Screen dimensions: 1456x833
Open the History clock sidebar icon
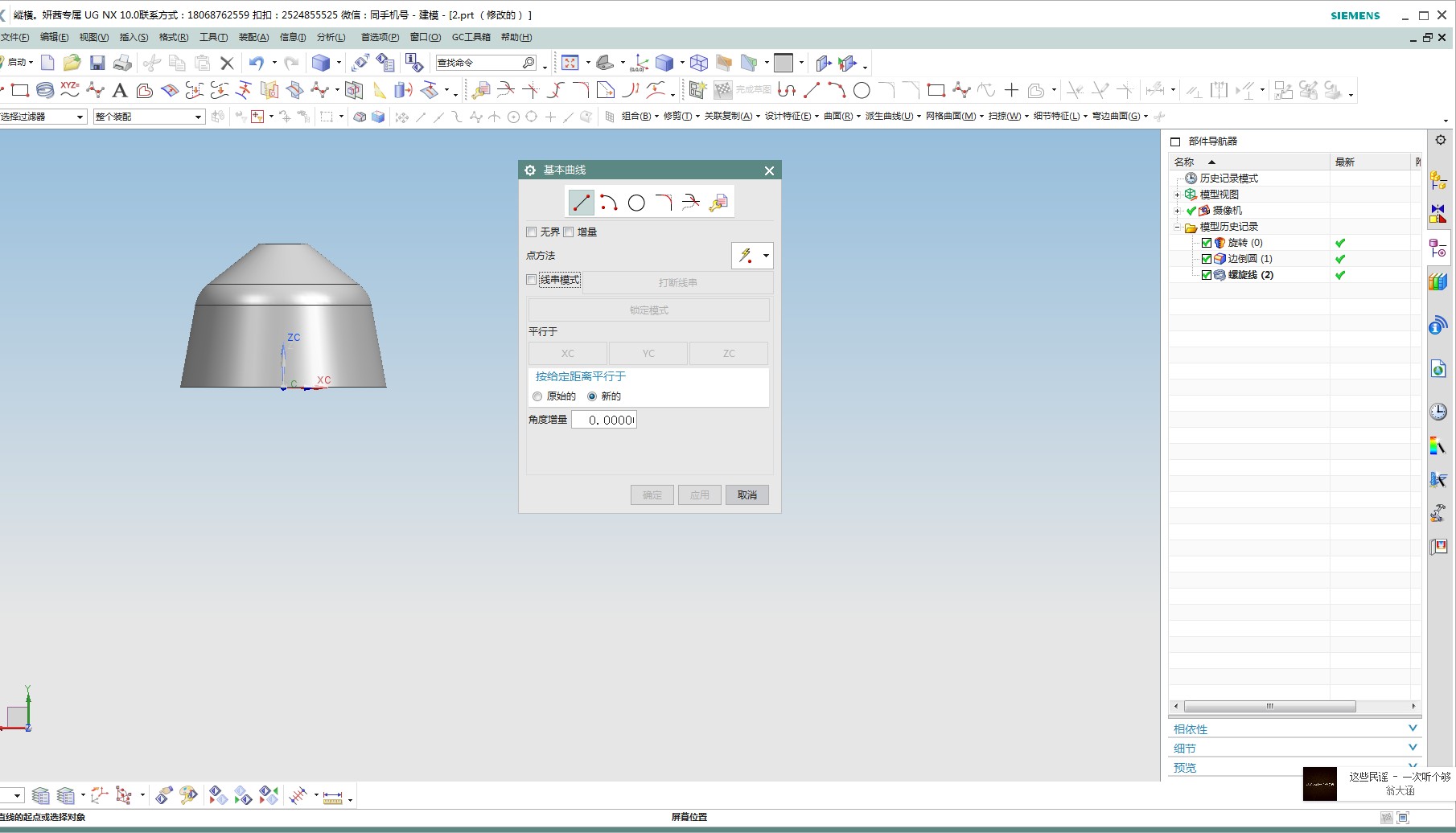(1438, 412)
